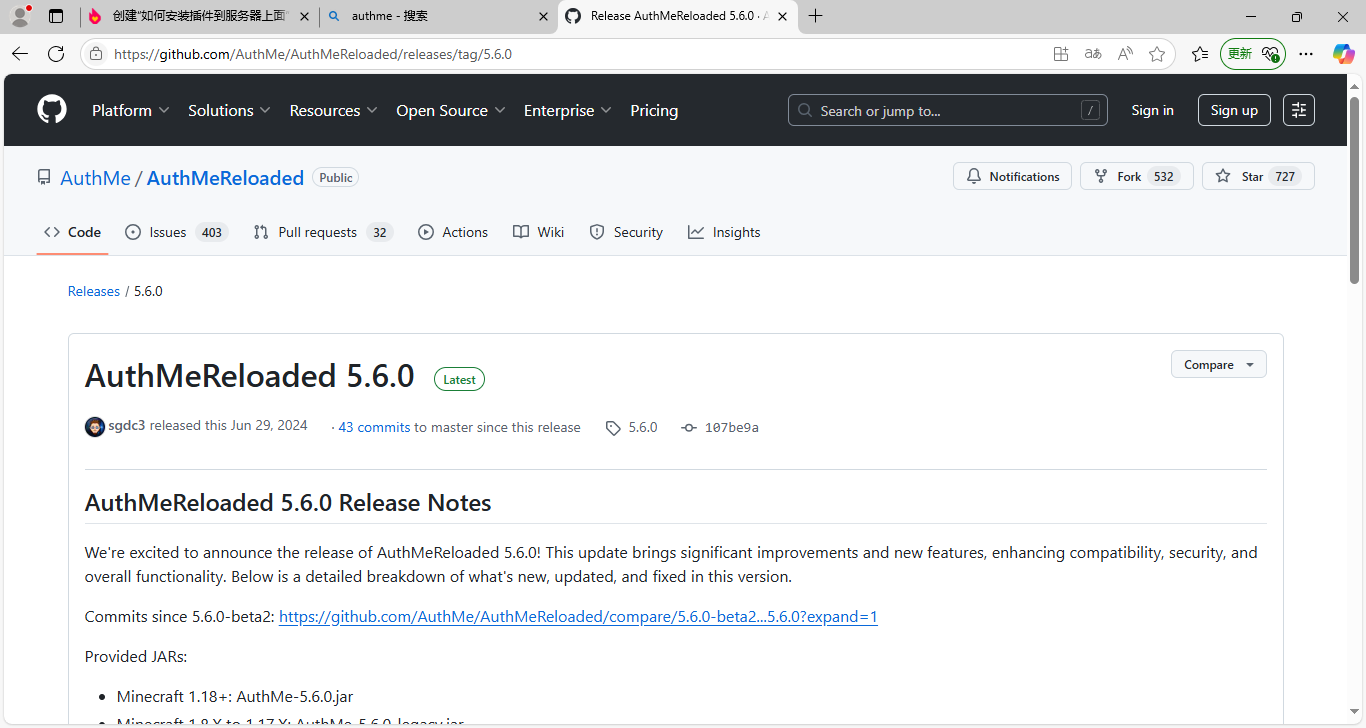Click the GitHub logo icon
The height and width of the screenshot is (728, 1366).
[x=52, y=110]
